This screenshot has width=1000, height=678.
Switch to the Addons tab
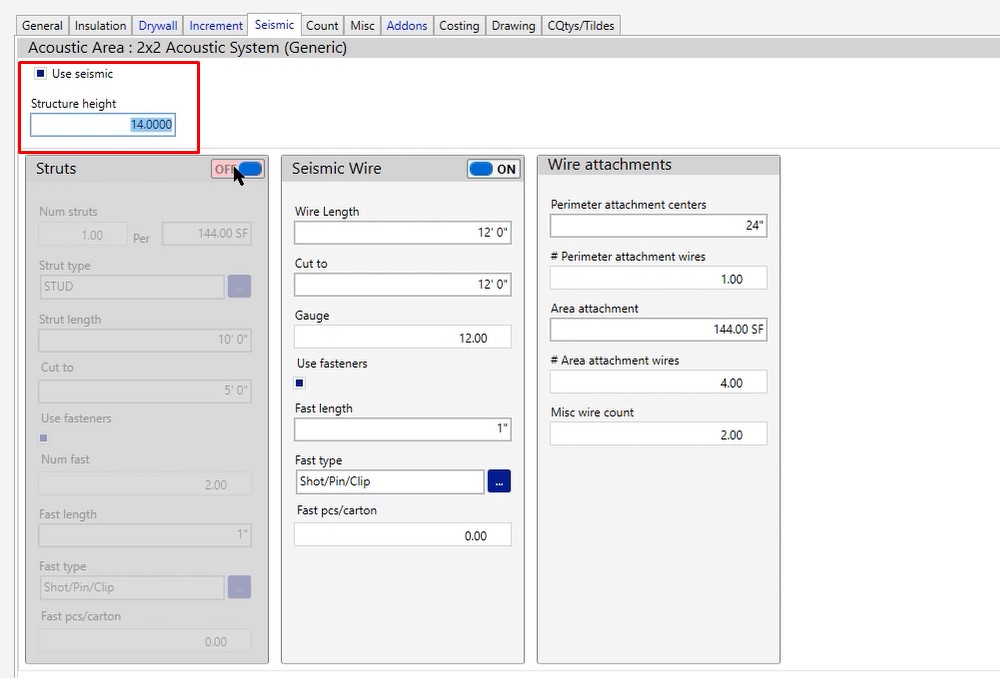(407, 25)
